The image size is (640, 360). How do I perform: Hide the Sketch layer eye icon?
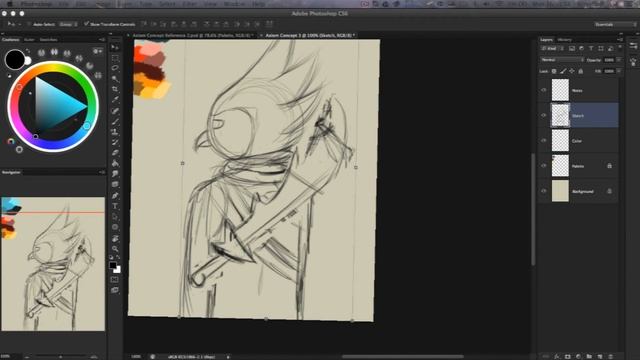coord(544,116)
